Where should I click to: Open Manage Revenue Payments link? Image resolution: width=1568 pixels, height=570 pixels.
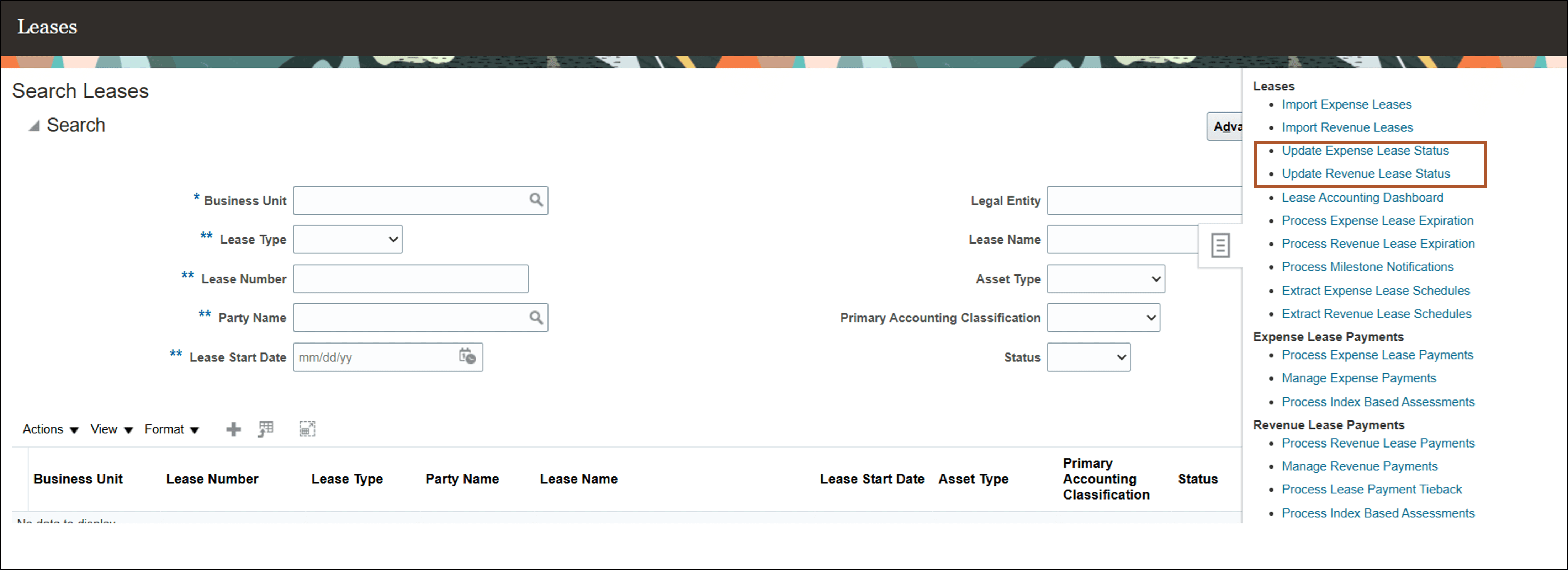(1359, 466)
